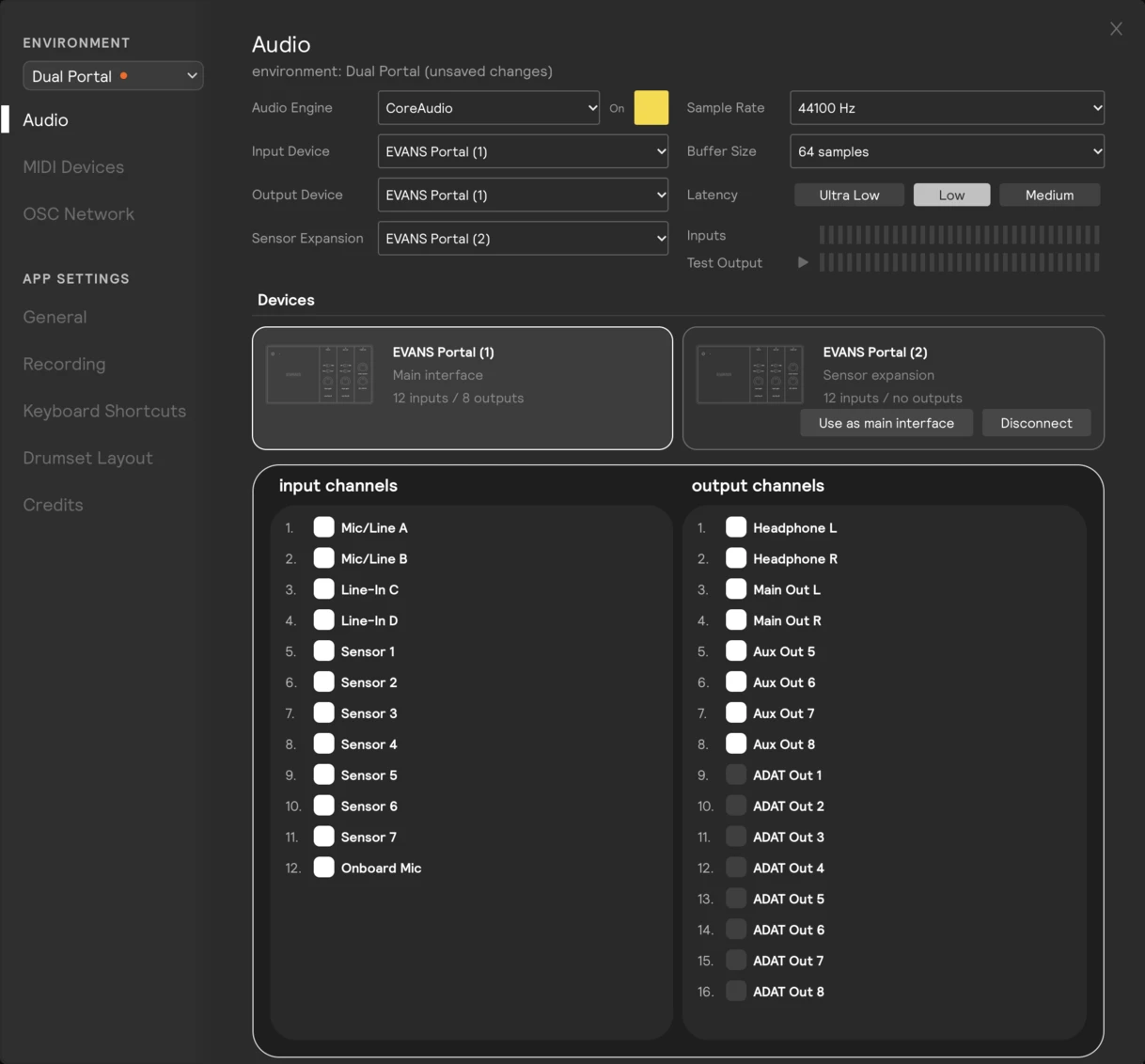Enable ADAT Out 8 output checkbox
Viewport: 1145px width, 1064px height.
pos(736,992)
